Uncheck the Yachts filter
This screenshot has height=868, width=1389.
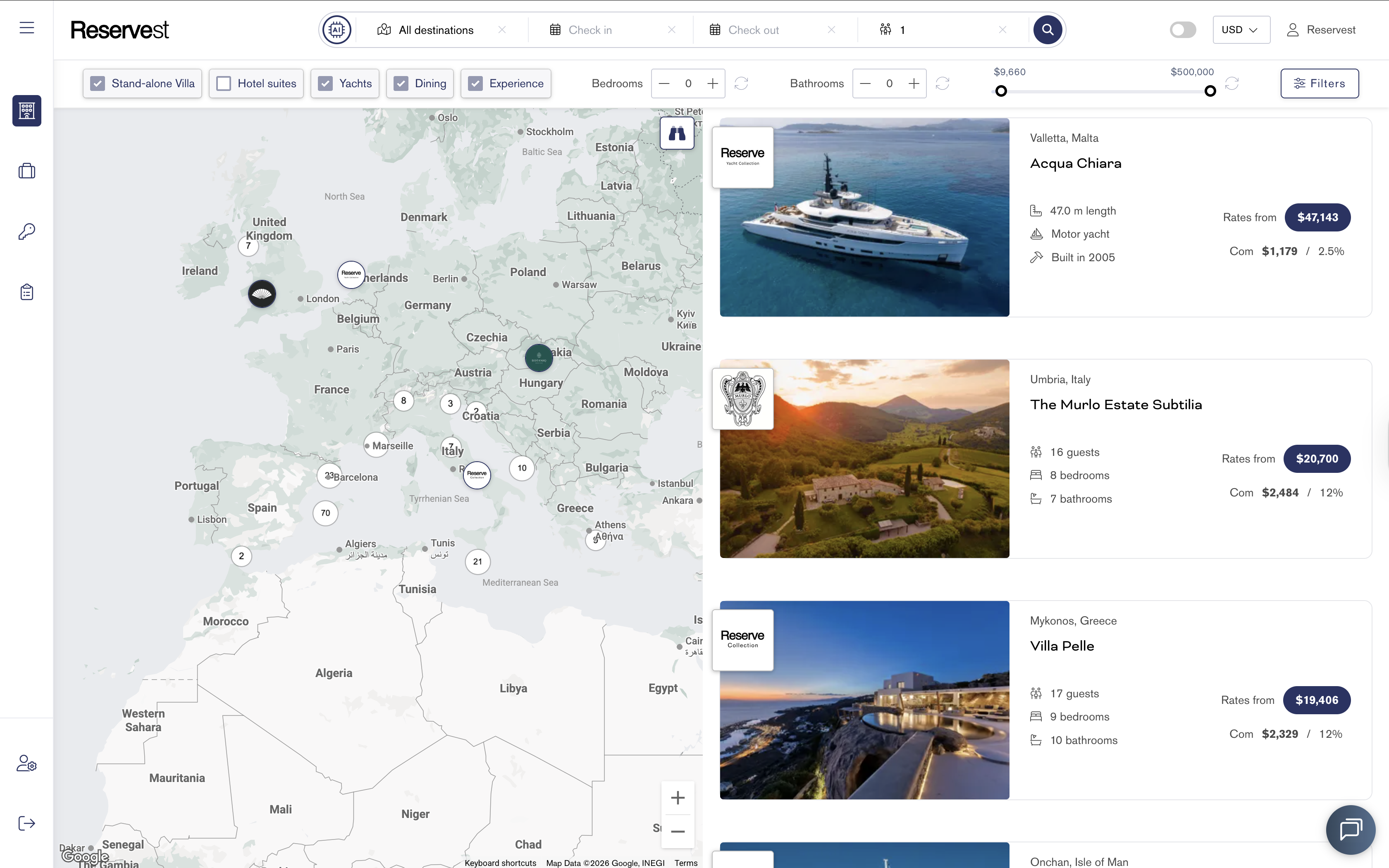click(325, 84)
